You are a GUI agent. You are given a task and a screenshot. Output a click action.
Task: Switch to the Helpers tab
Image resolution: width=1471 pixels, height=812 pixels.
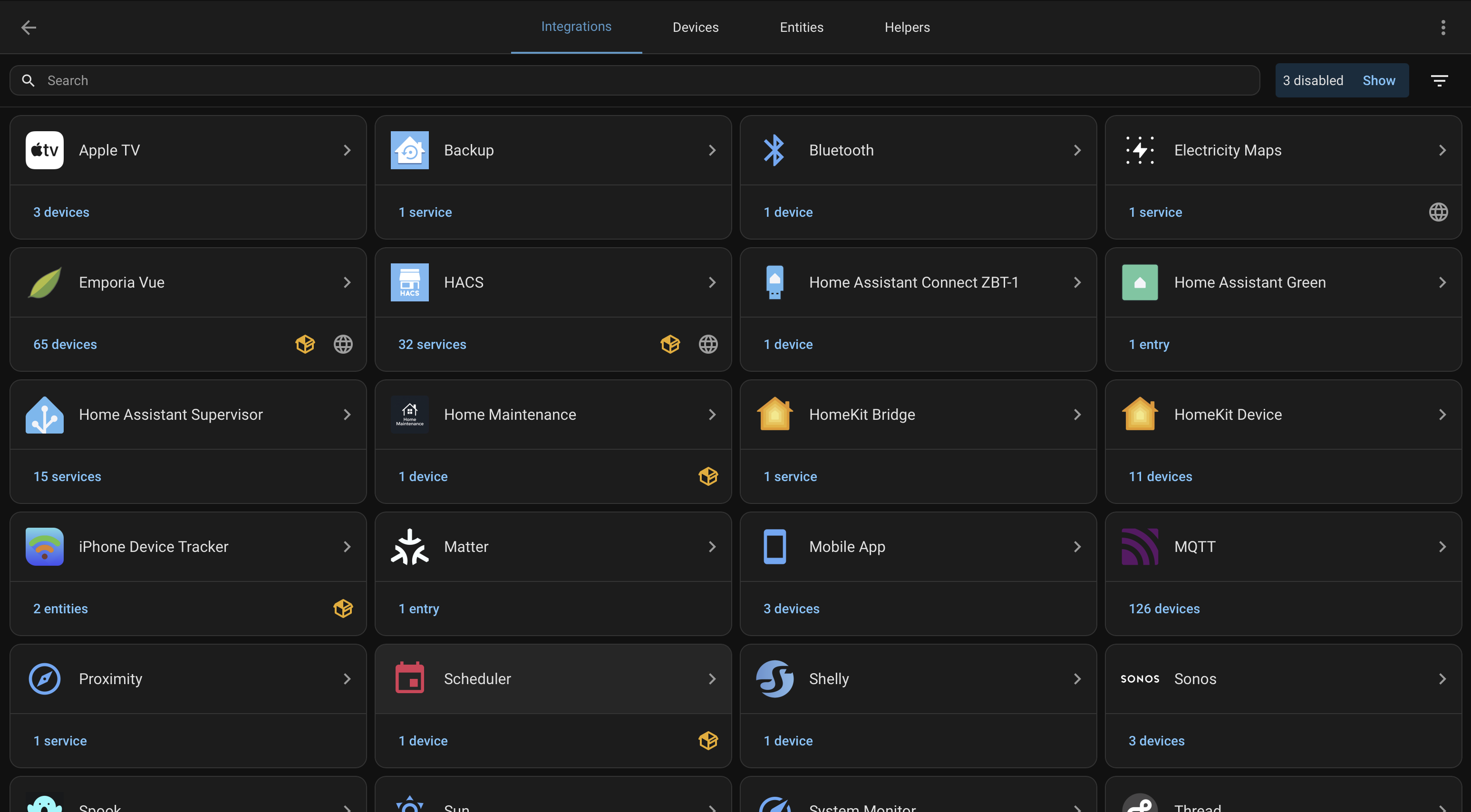[907, 28]
